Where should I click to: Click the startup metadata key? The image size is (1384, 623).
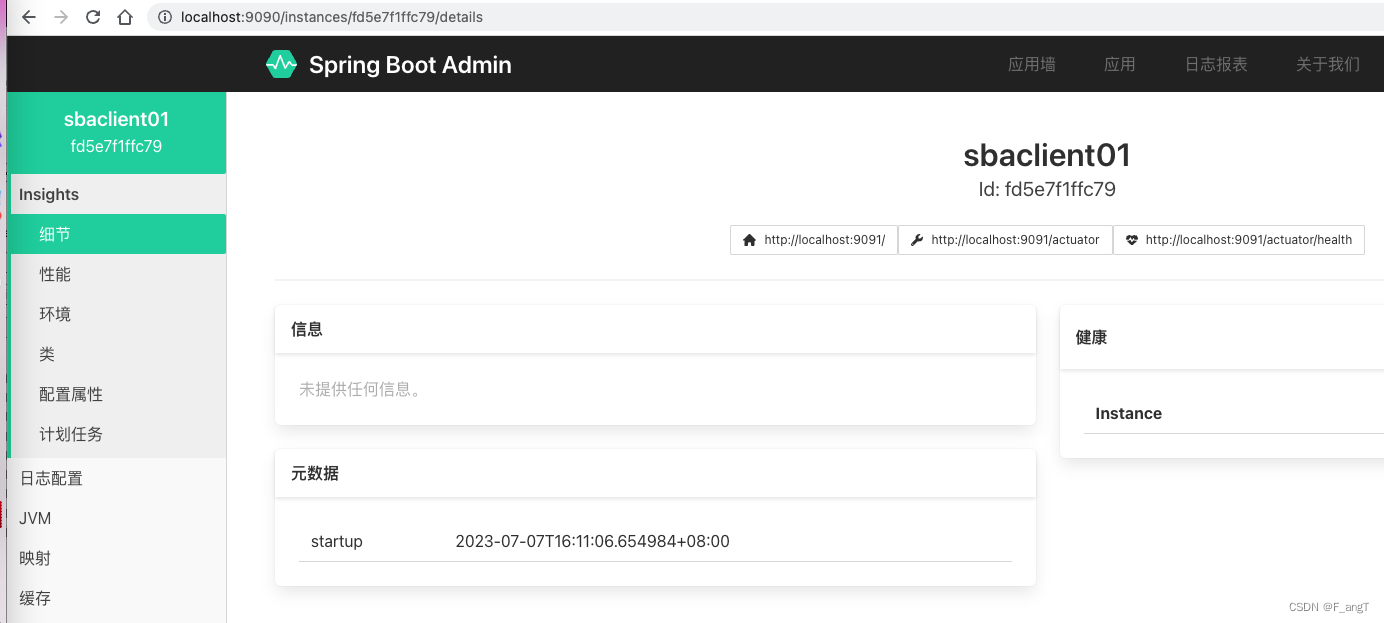pos(336,541)
